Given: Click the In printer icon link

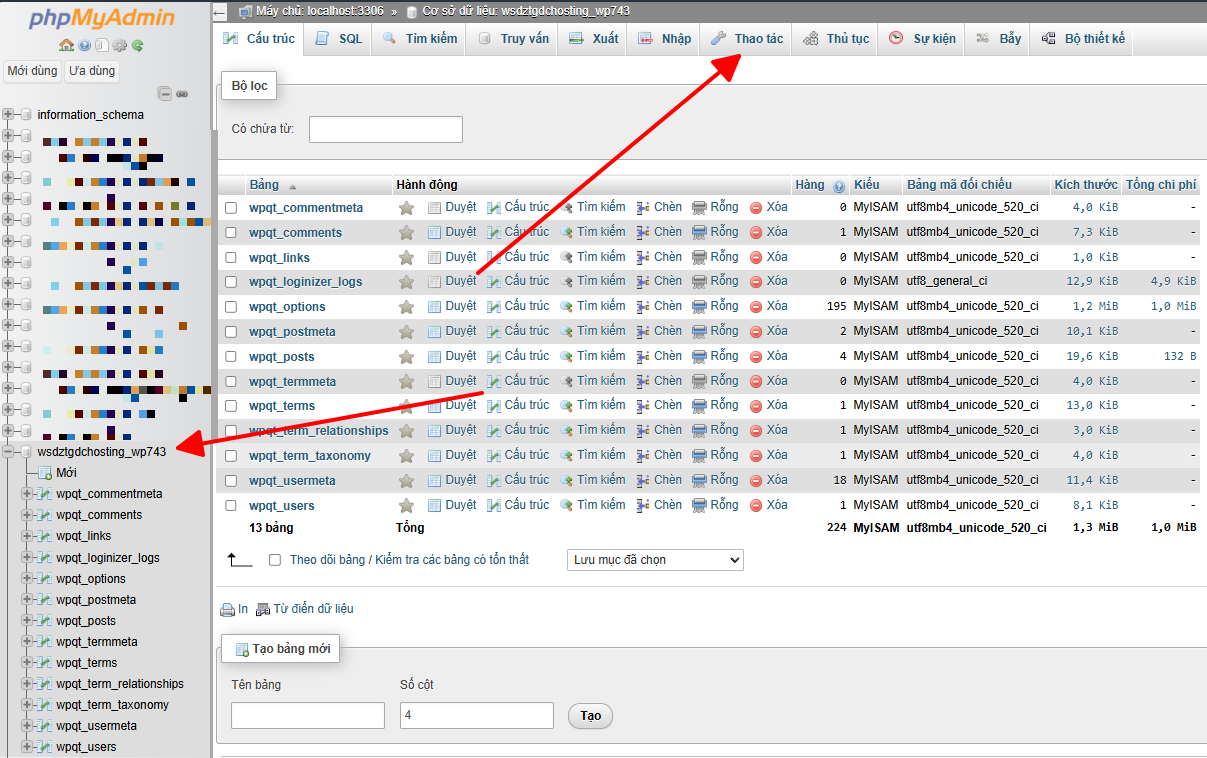Looking at the screenshot, I should coord(228,609).
